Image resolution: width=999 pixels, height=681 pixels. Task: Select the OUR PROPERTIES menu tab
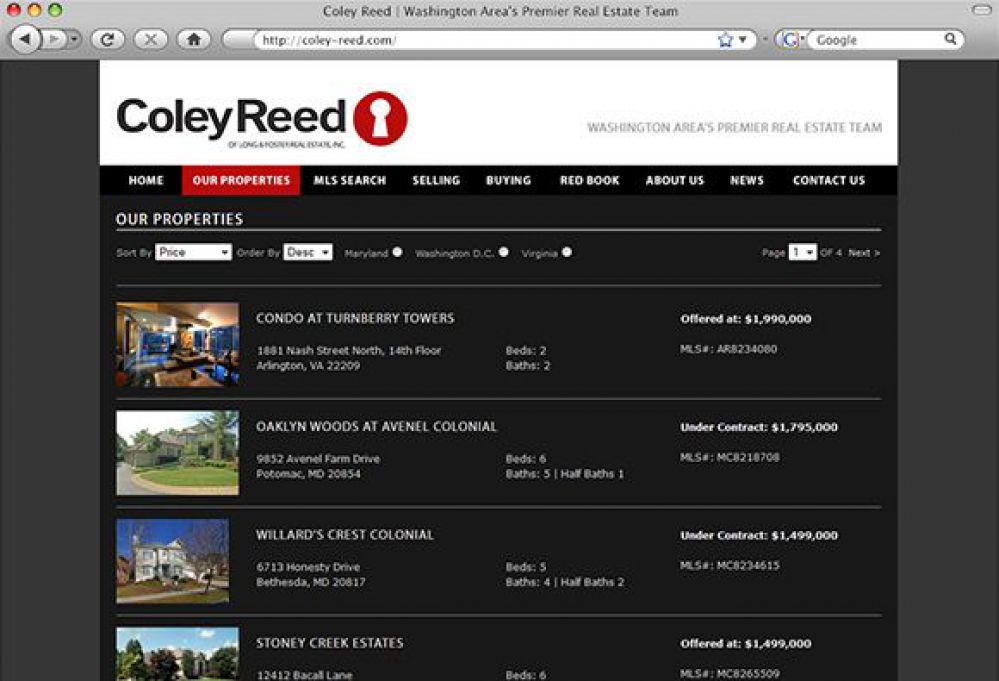coord(241,180)
